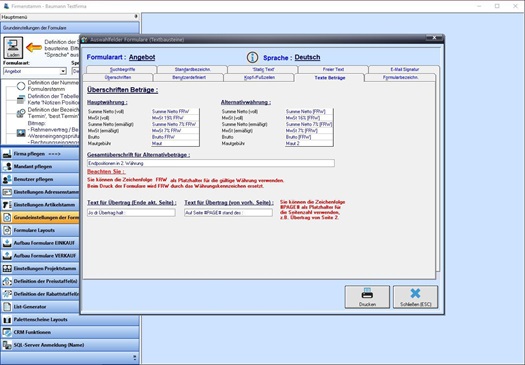Click the Laden computer icon button
This screenshot has width=525, height=365.
[x=13, y=48]
